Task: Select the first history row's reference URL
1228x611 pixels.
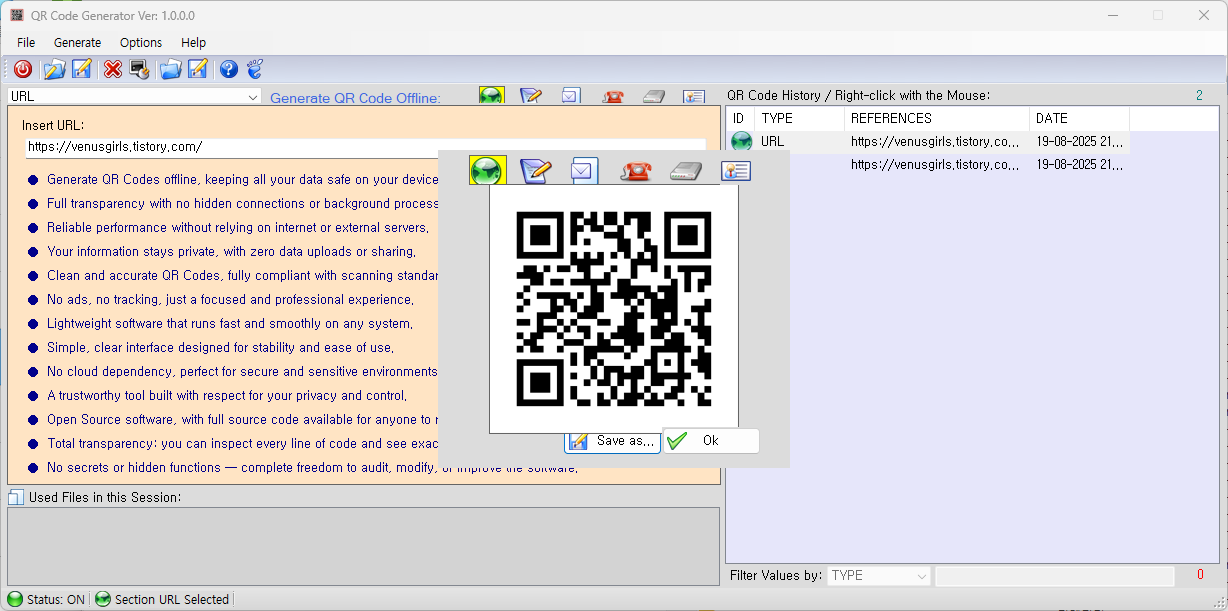Action: click(935, 142)
